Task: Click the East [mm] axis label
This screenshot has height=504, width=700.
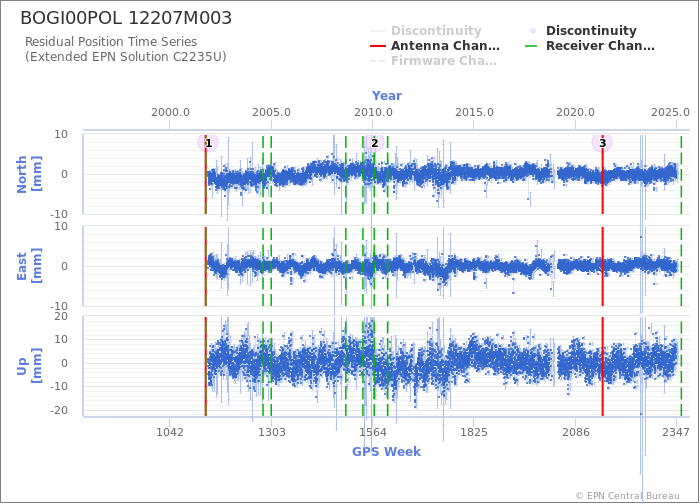Action: pyautogui.click(x=29, y=266)
